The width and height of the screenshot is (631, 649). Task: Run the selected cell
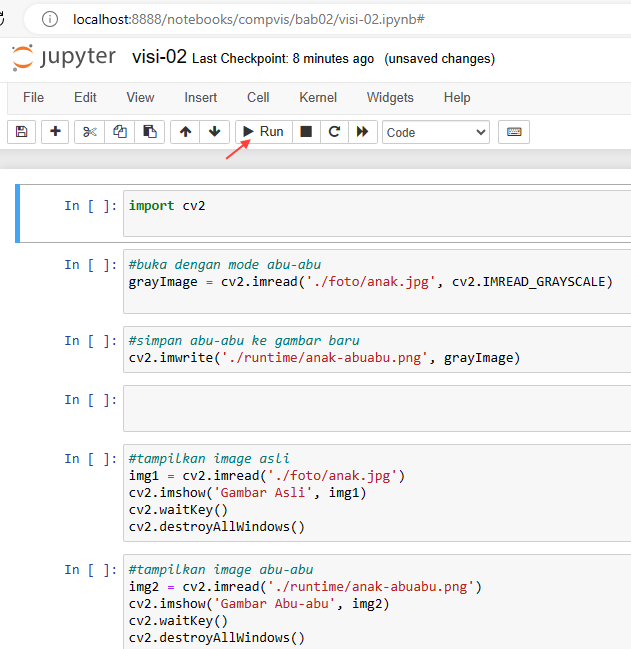point(264,132)
